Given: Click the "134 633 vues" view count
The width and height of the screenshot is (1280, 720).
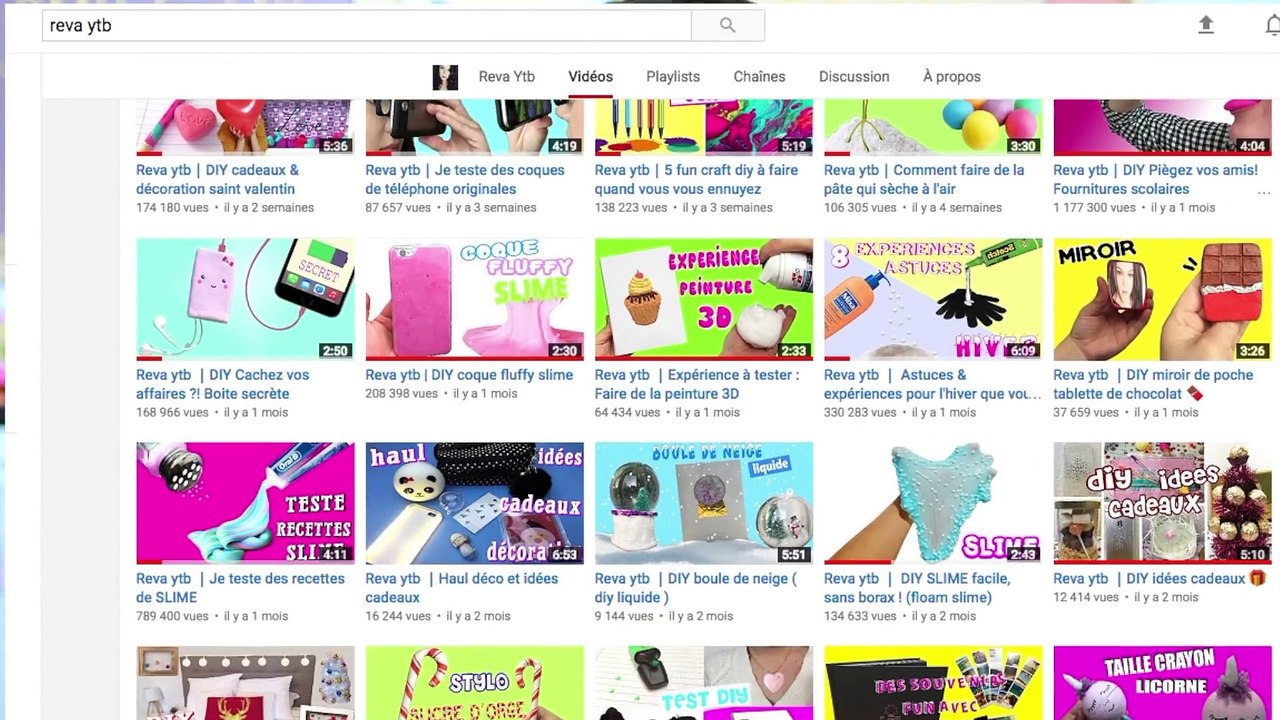Looking at the screenshot, I should 860,617.
